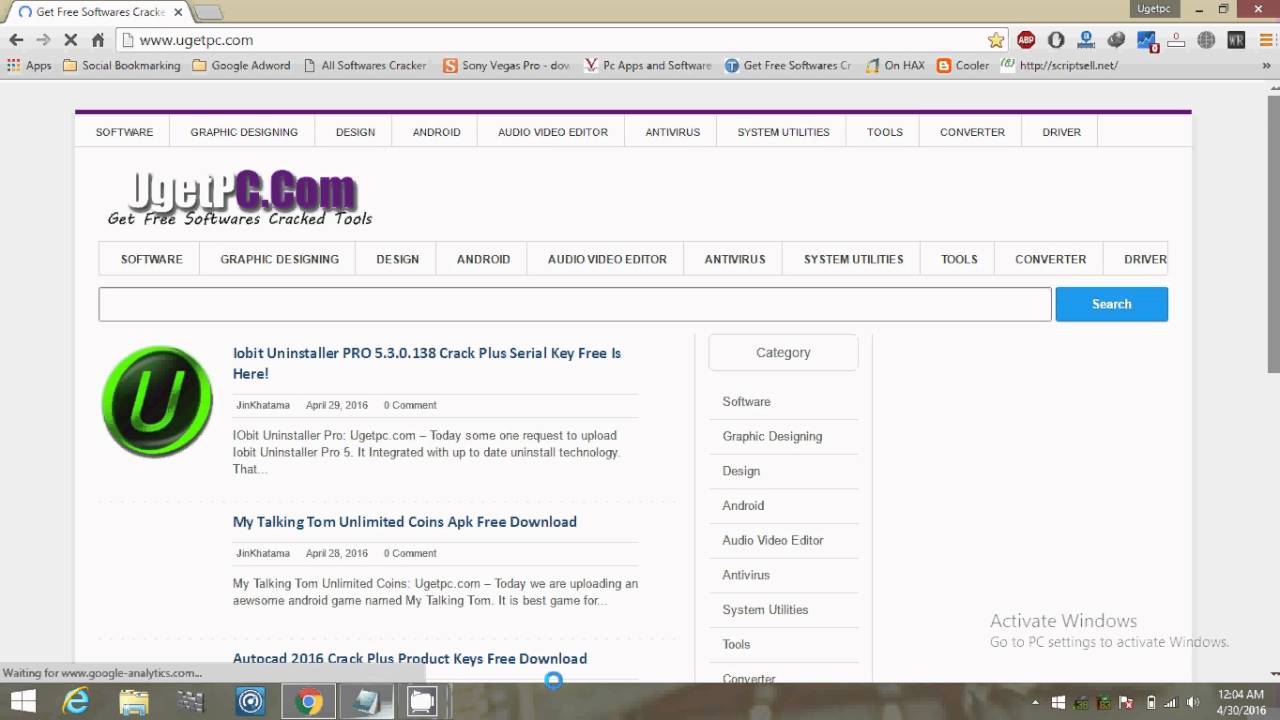Open TOOLS in the second navigation menu
Screen dimensions: 1280x720
click(959, 259)
